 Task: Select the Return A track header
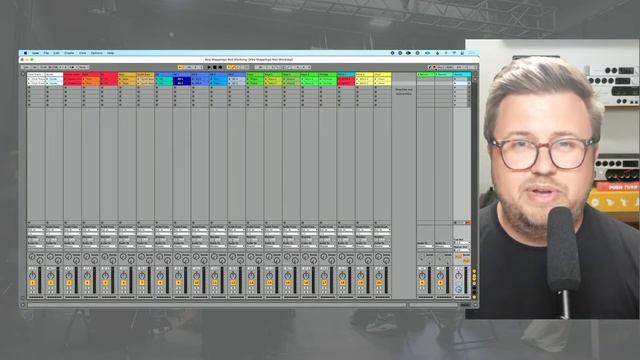point(425,75)
